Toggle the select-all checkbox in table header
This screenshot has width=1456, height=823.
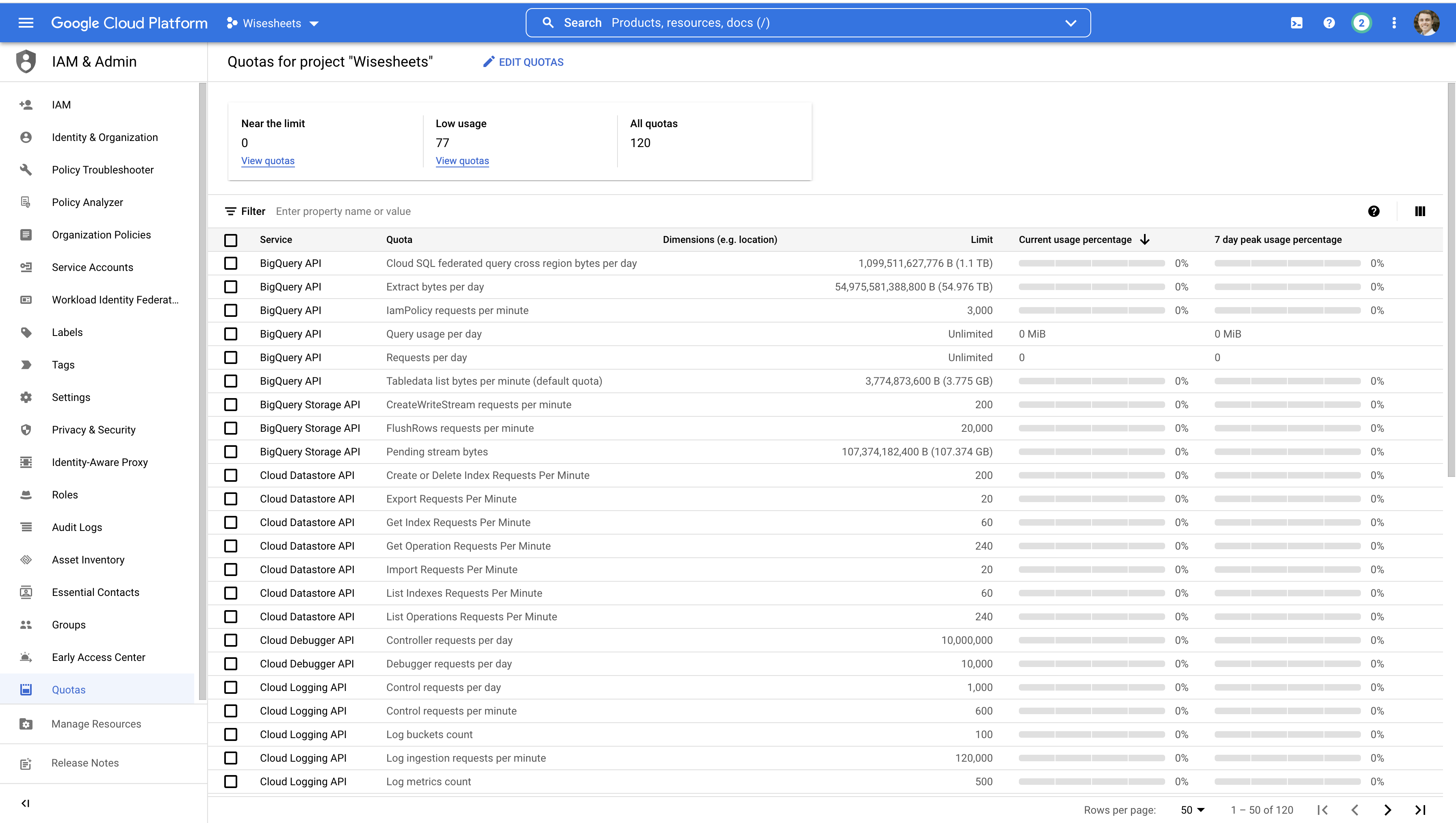click(231, 240)
